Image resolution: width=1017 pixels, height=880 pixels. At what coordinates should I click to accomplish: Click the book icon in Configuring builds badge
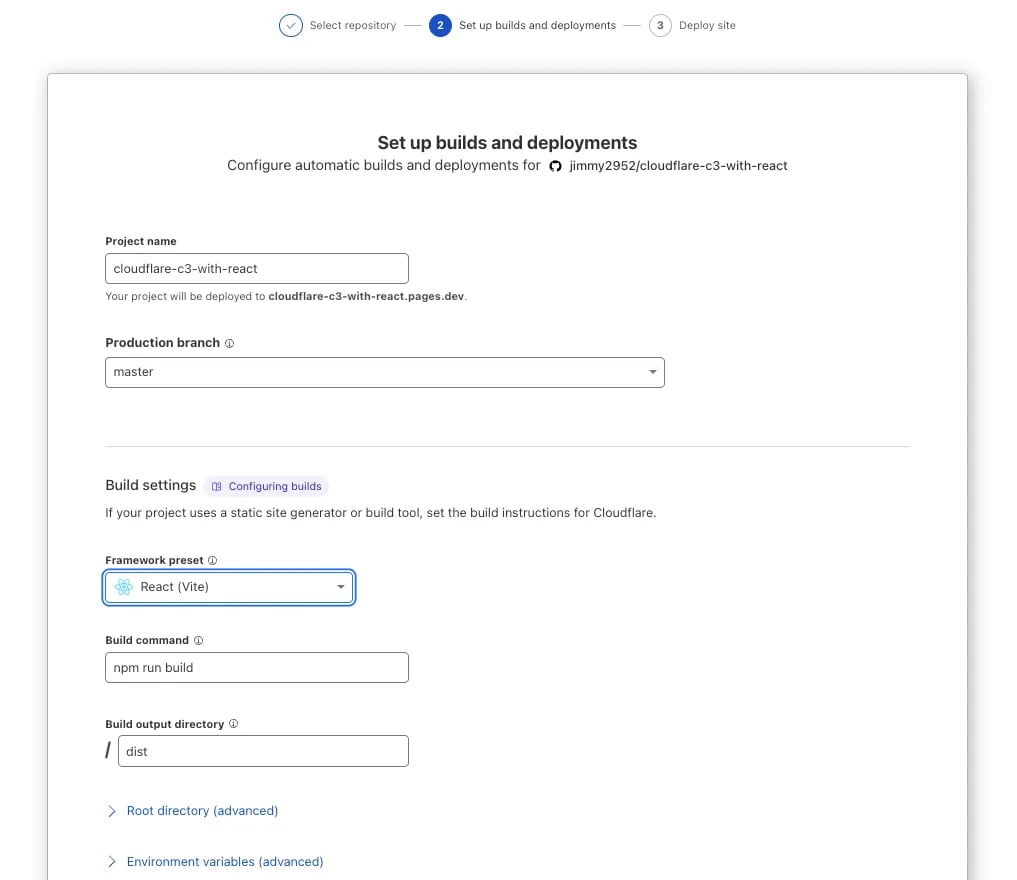(216, 486)
